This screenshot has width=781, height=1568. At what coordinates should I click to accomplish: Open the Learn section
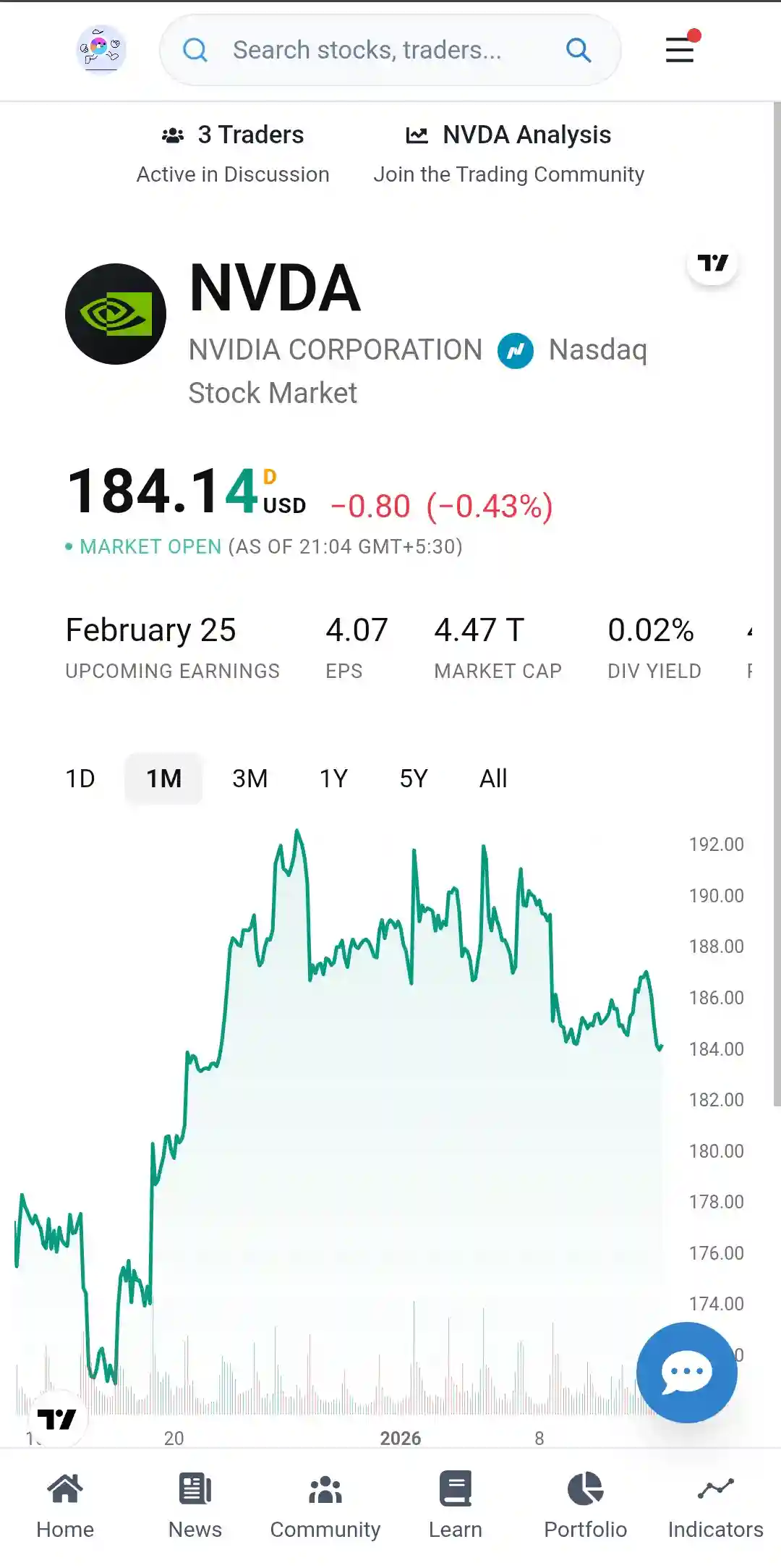[x=456, y=1506]
